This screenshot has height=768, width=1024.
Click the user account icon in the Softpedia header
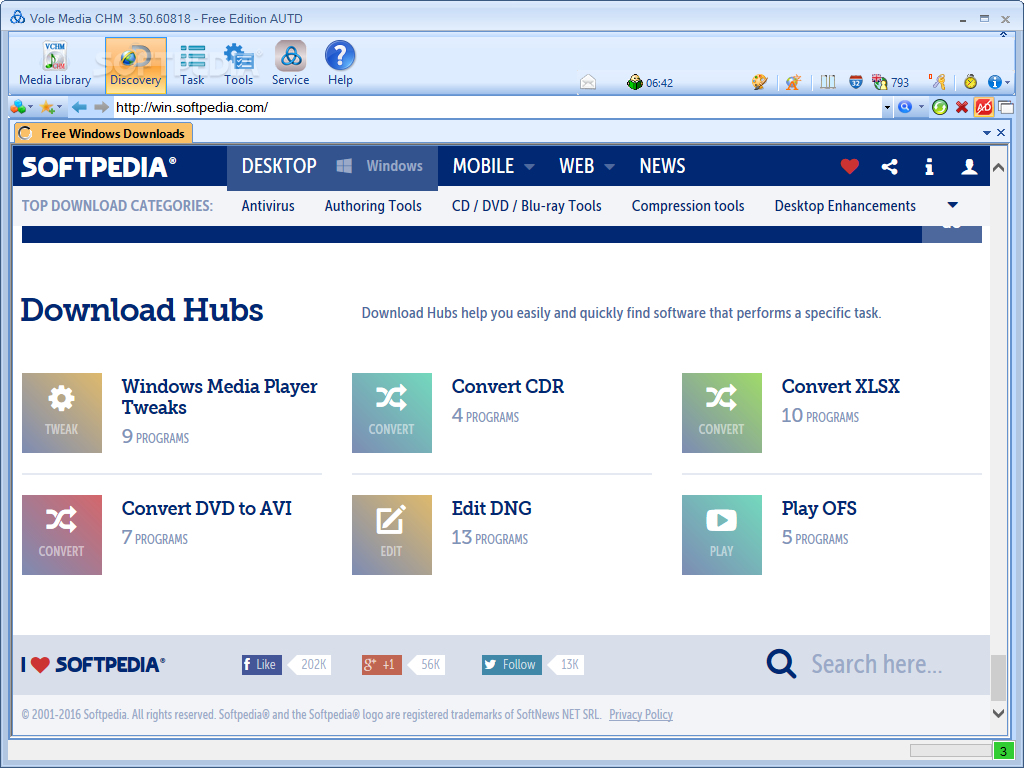(x=969, y=167)
